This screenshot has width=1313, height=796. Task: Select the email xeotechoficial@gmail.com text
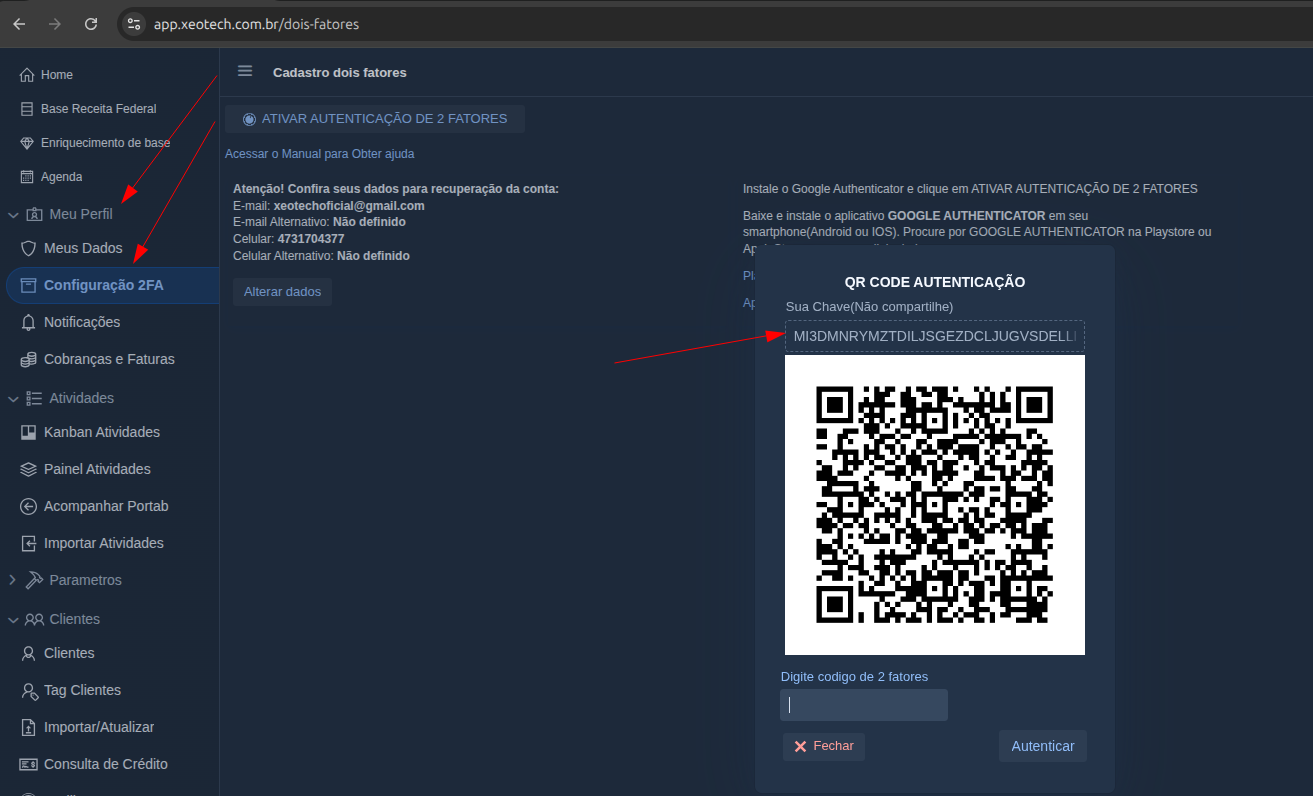[349, 206]
